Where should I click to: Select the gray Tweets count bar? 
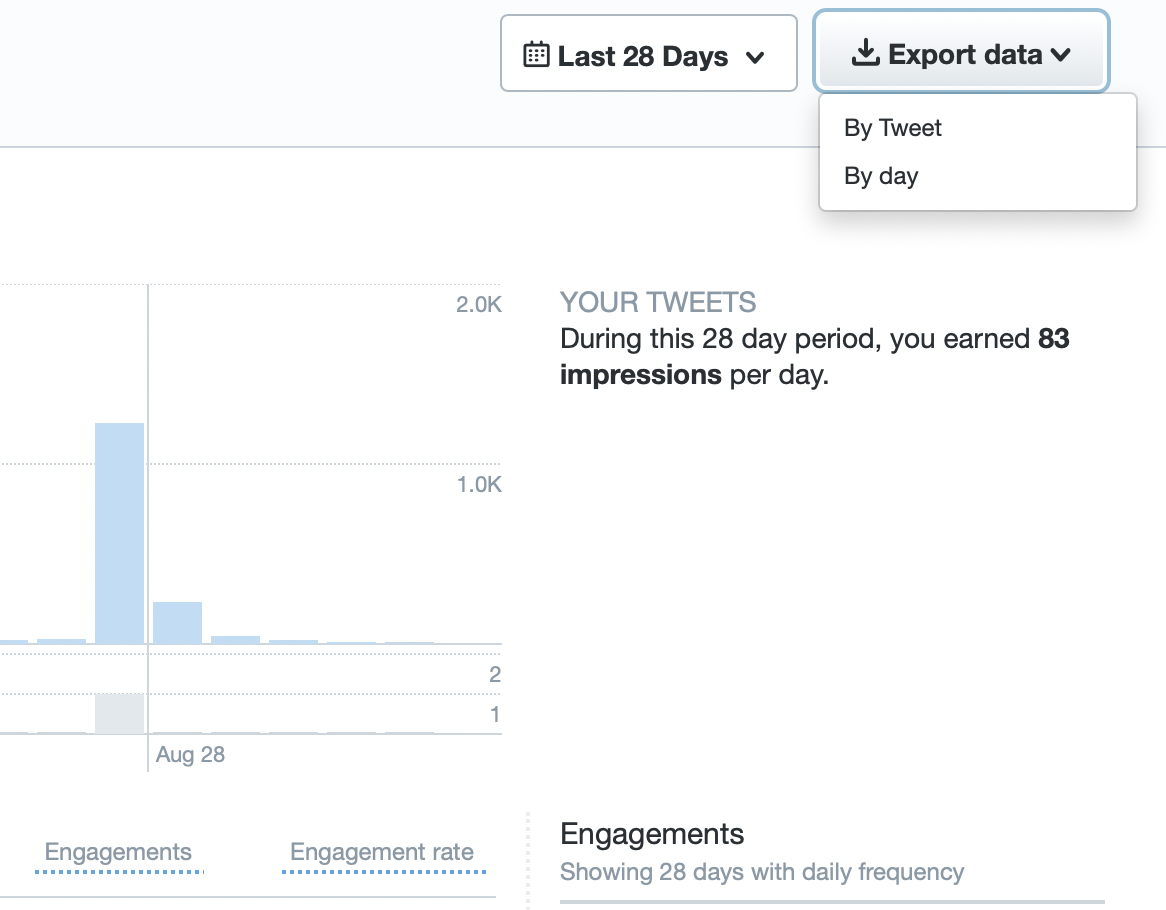[119, 713]
